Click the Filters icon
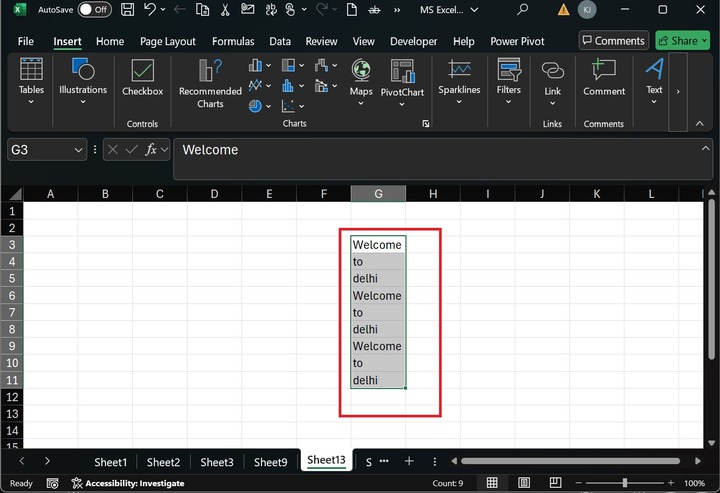 508,78
